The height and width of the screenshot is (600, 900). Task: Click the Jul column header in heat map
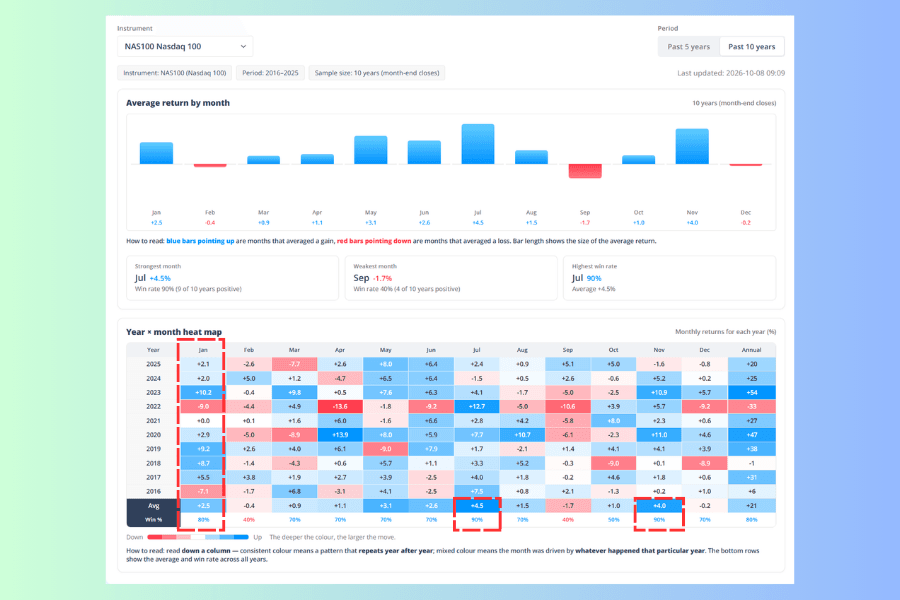[476, 350]
